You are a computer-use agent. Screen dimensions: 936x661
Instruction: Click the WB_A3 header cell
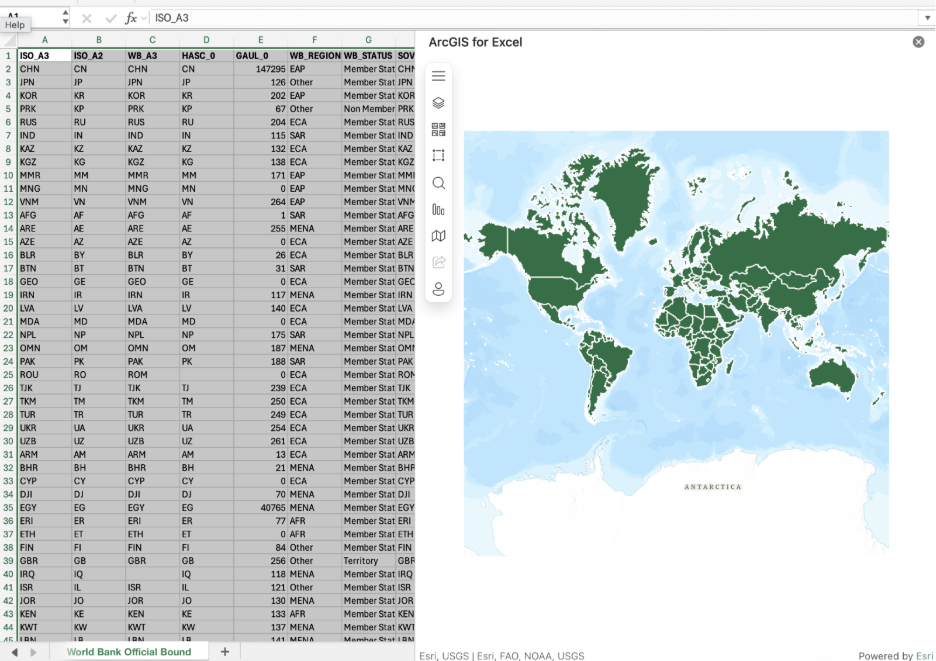152,56
